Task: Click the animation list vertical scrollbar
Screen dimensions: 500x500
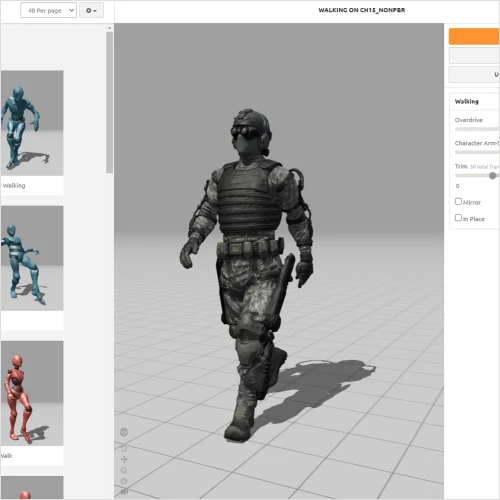Action: tap(109, 102)
